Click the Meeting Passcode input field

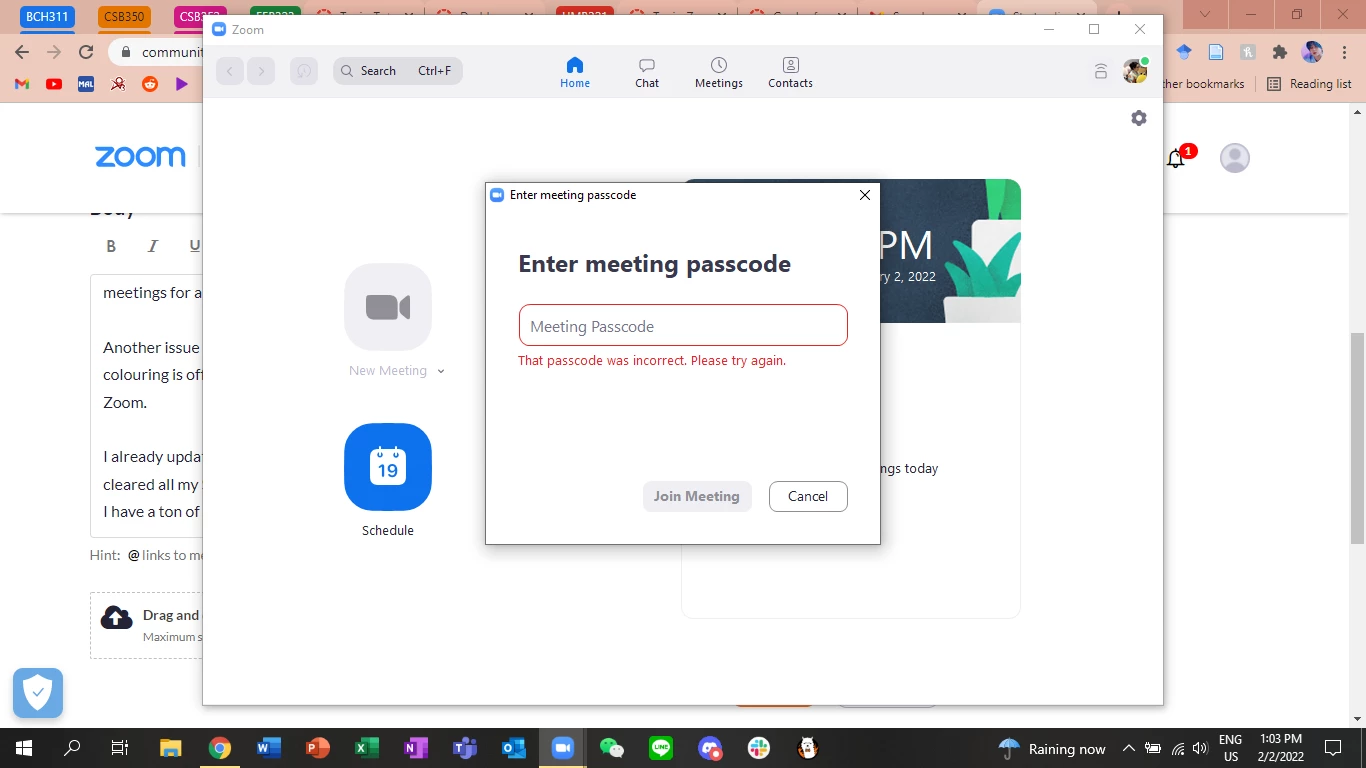click(x=683, y=326)
